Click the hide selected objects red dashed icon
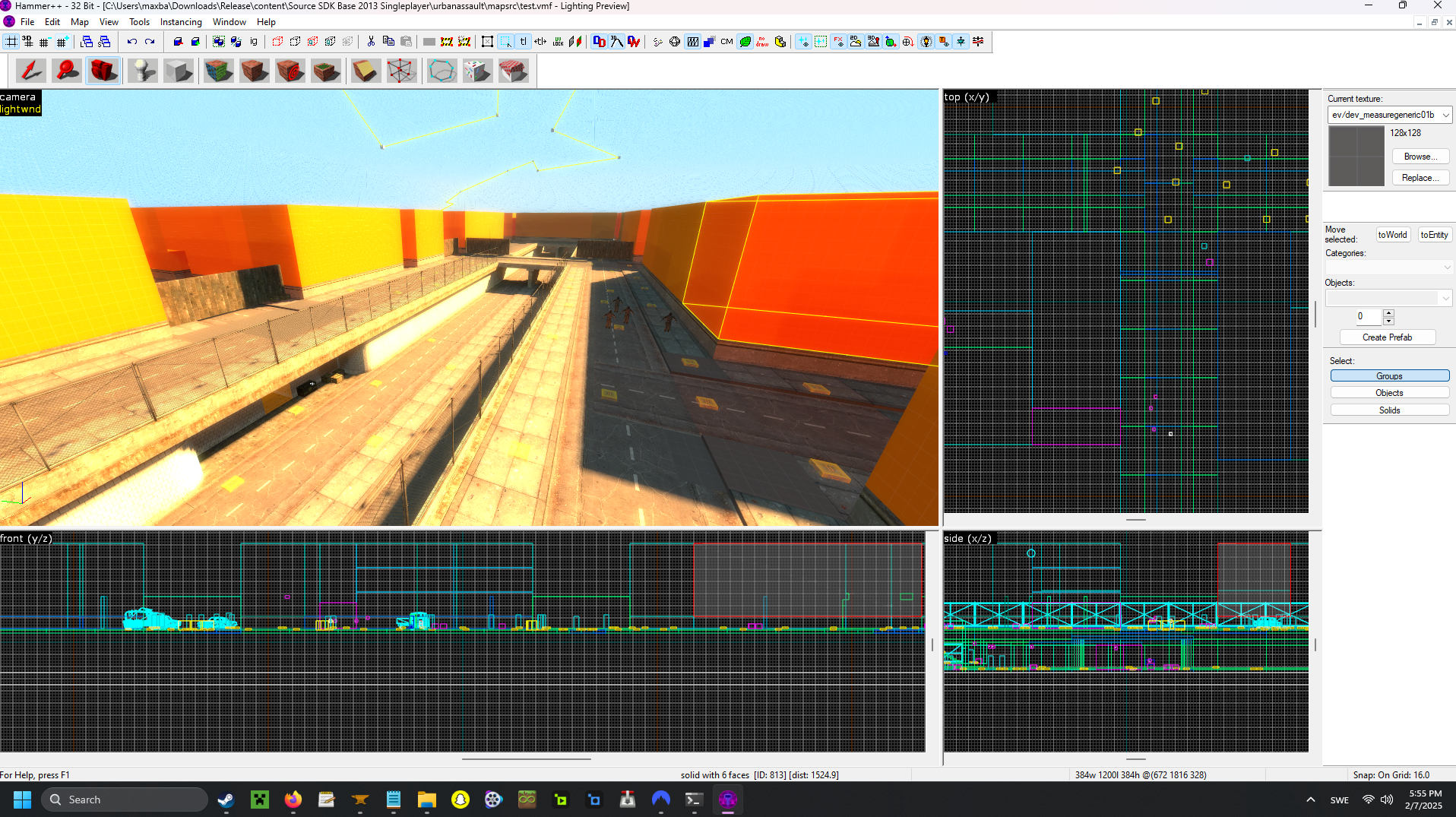The width and height of the screenshot is (1456, 817). coord(277,42)
